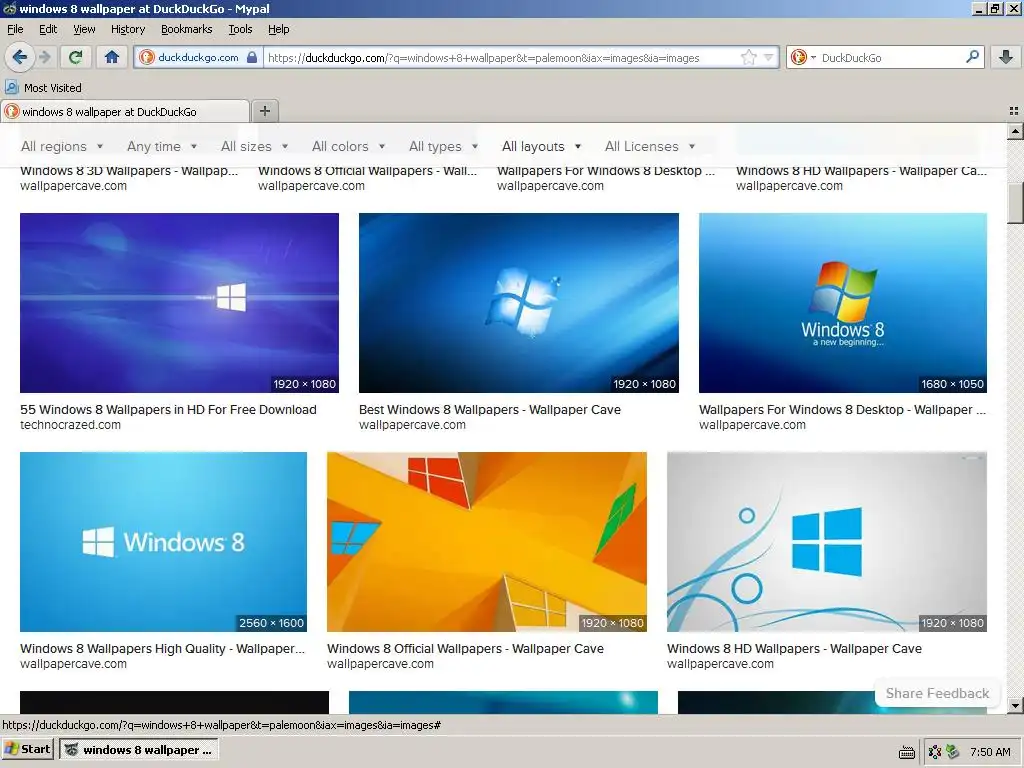This screenshot has width=1024, height=768.
Task: Click the Mypal title bar app icon
Action: 9,8
